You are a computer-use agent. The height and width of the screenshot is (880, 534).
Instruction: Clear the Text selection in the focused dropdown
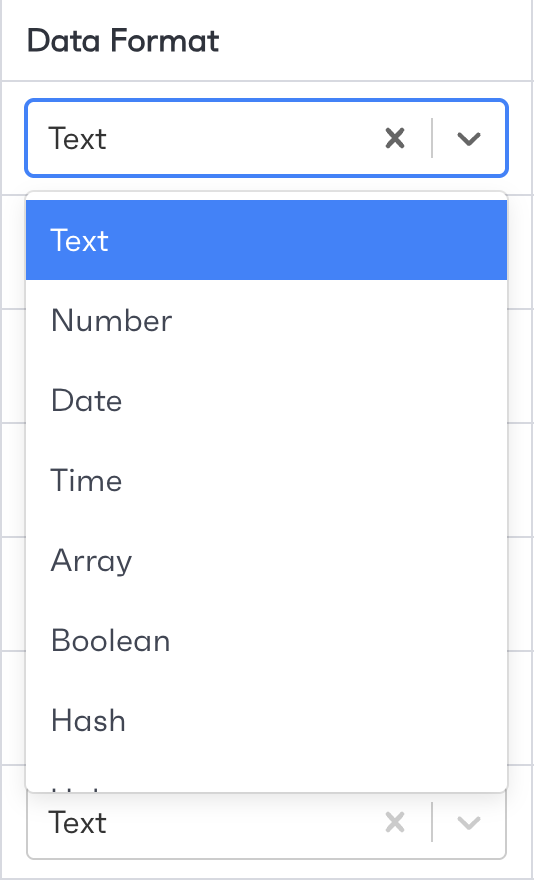click(395, 138)
